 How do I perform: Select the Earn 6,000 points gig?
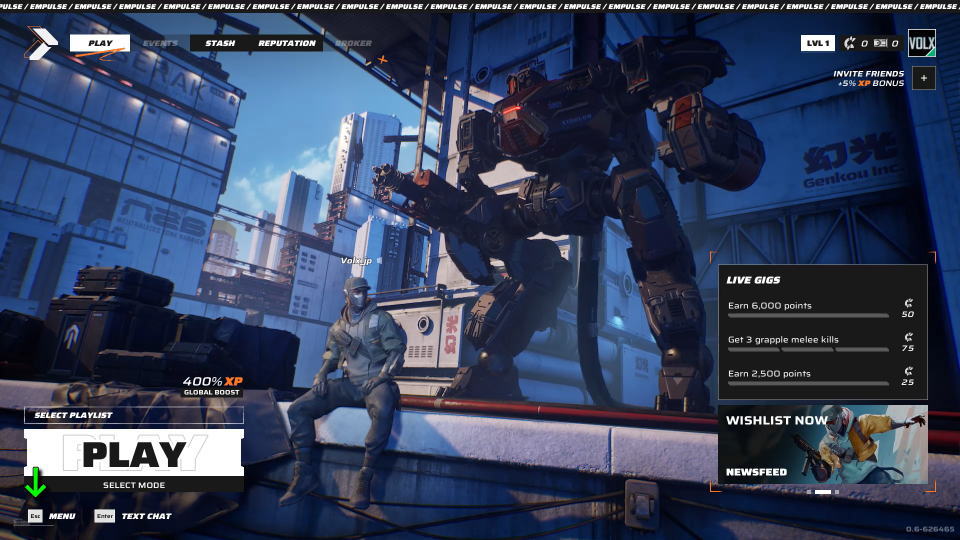821,309
